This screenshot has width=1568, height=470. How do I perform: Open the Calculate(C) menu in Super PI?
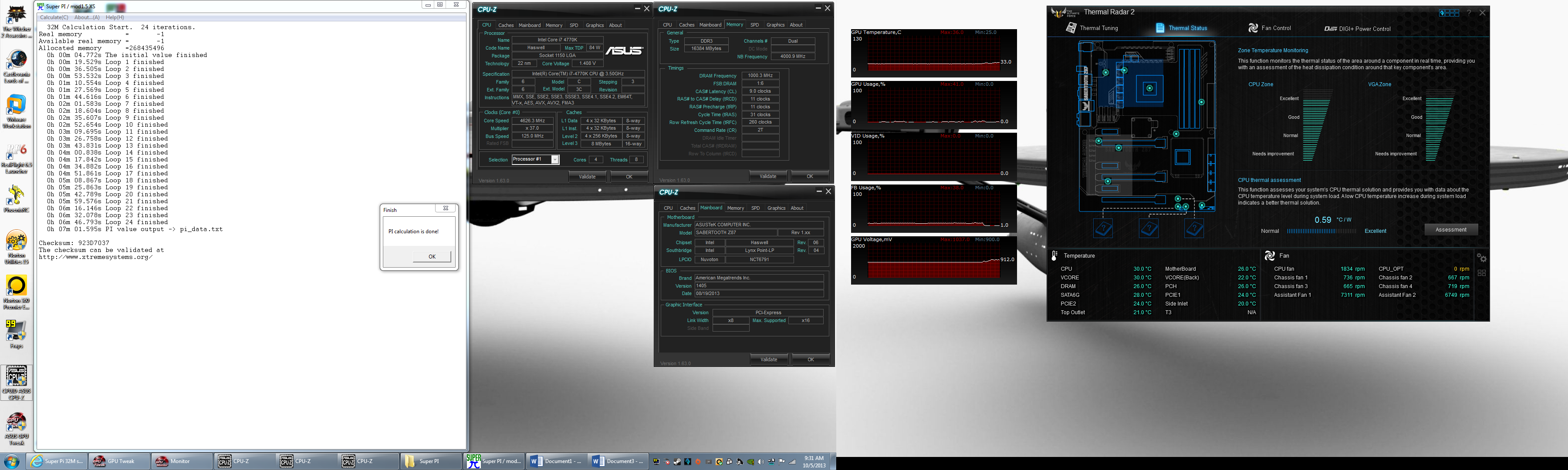[54, 18]
